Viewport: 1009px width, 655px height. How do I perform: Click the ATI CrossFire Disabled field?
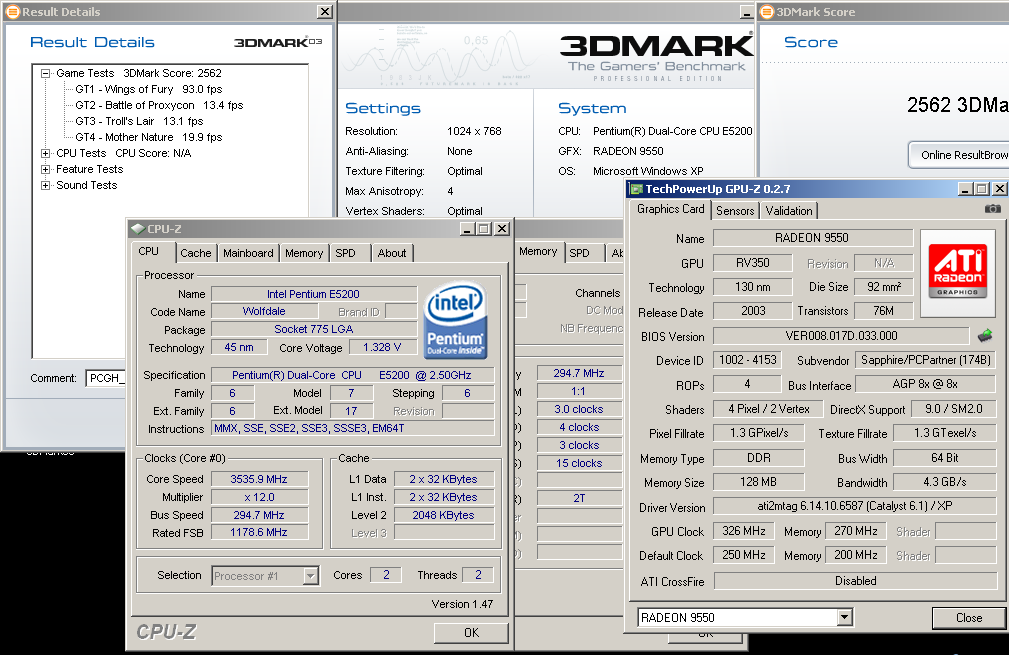(x=855, y=581)
